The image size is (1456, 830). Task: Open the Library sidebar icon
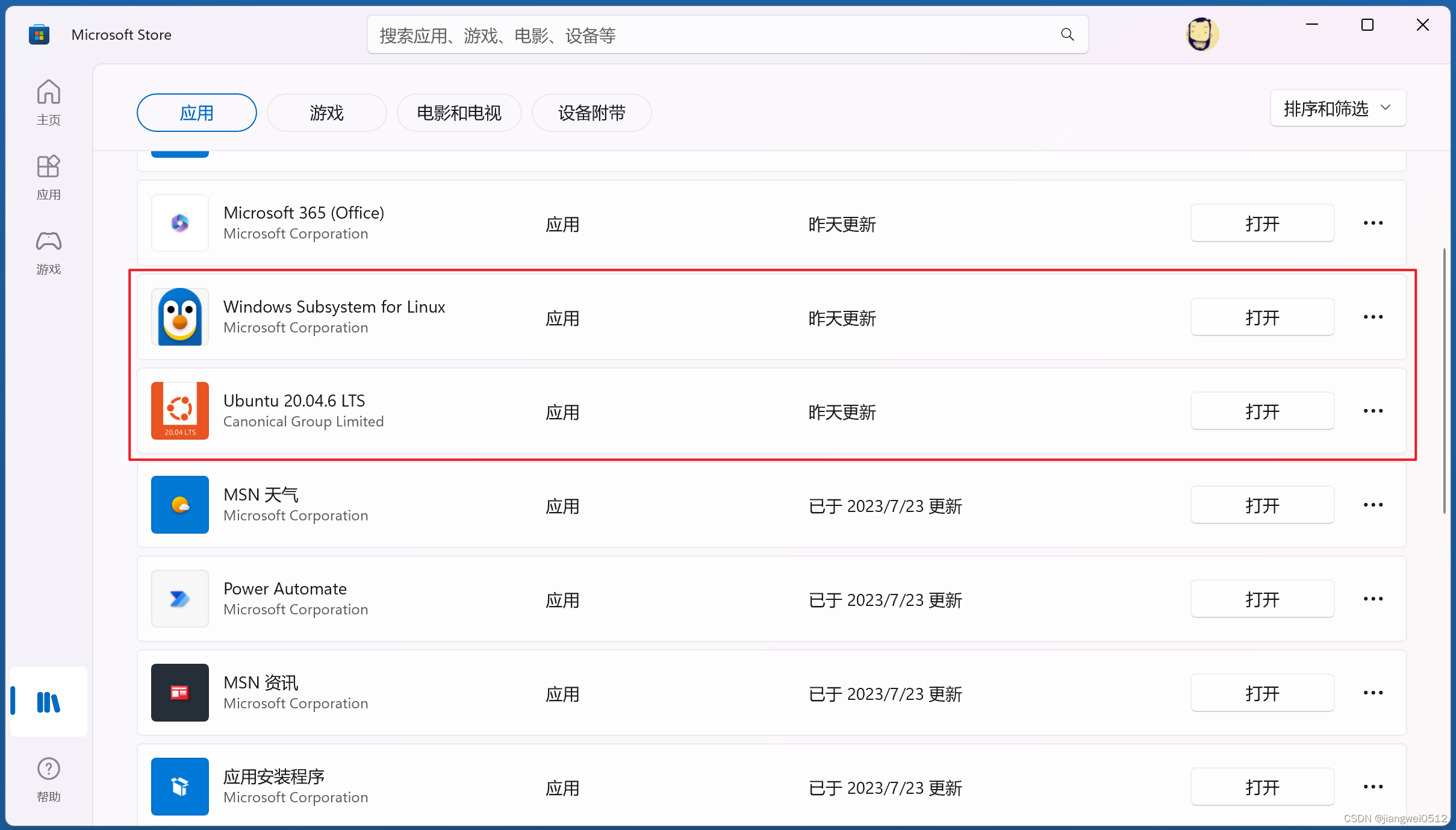point(48,702)
